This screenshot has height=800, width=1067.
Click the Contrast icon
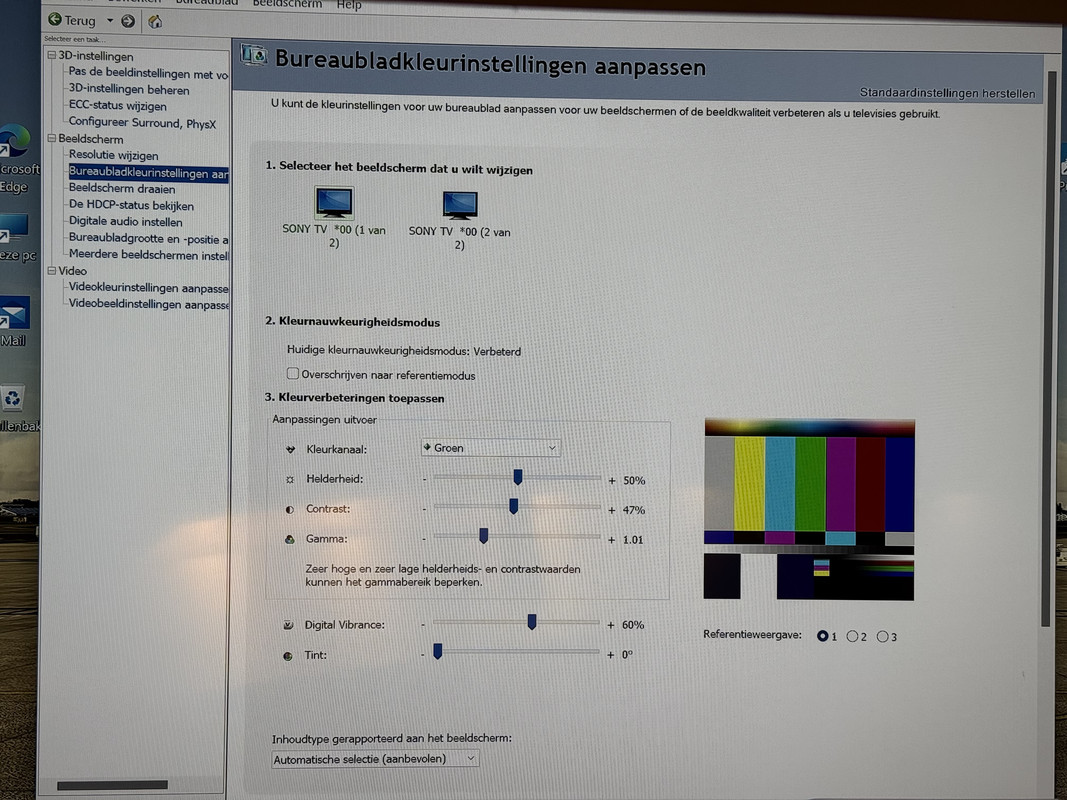290,510
